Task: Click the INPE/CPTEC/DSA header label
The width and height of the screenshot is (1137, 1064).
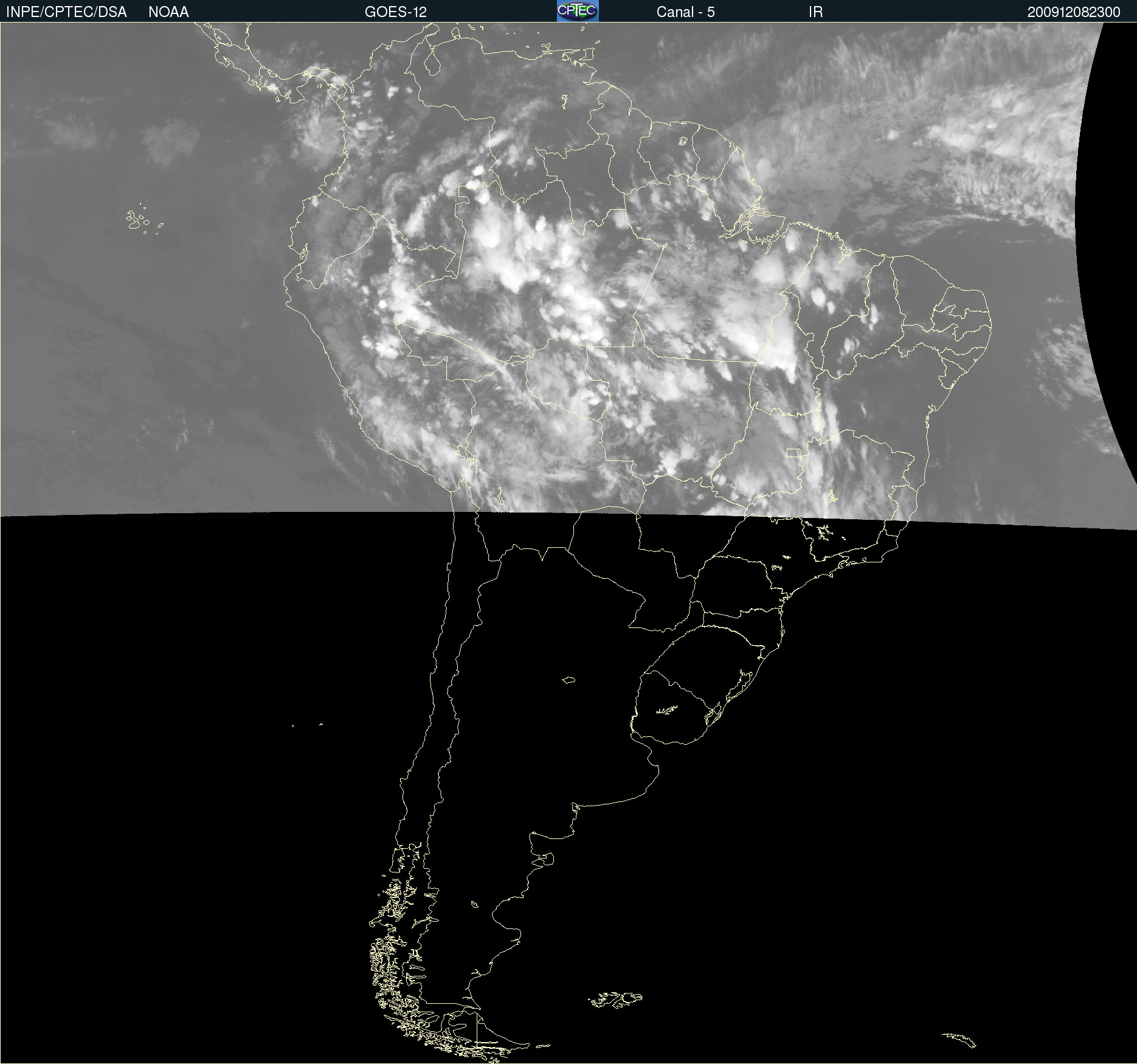Action: 66,12
